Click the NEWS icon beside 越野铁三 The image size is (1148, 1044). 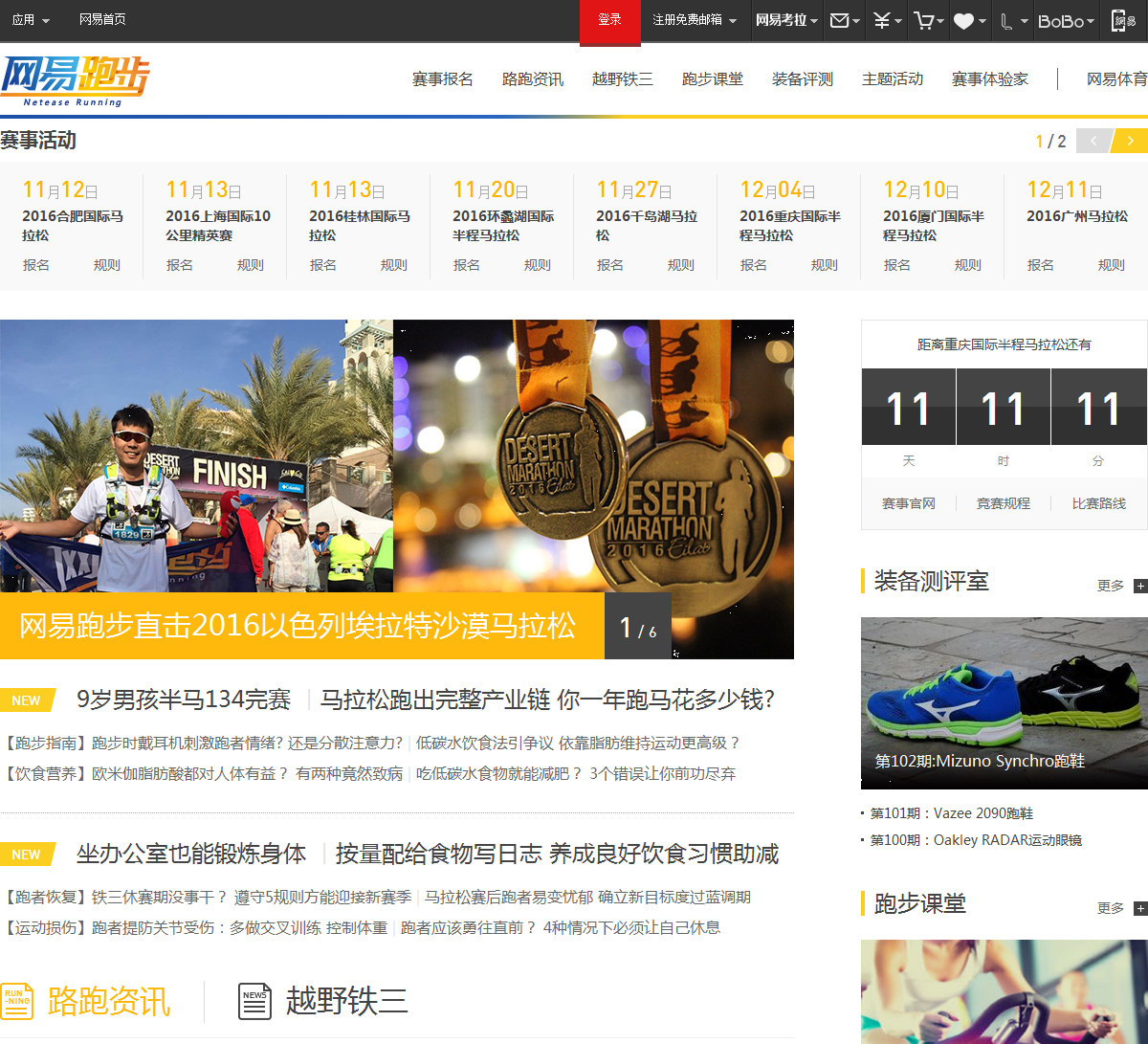click(x=254, y=1001)
